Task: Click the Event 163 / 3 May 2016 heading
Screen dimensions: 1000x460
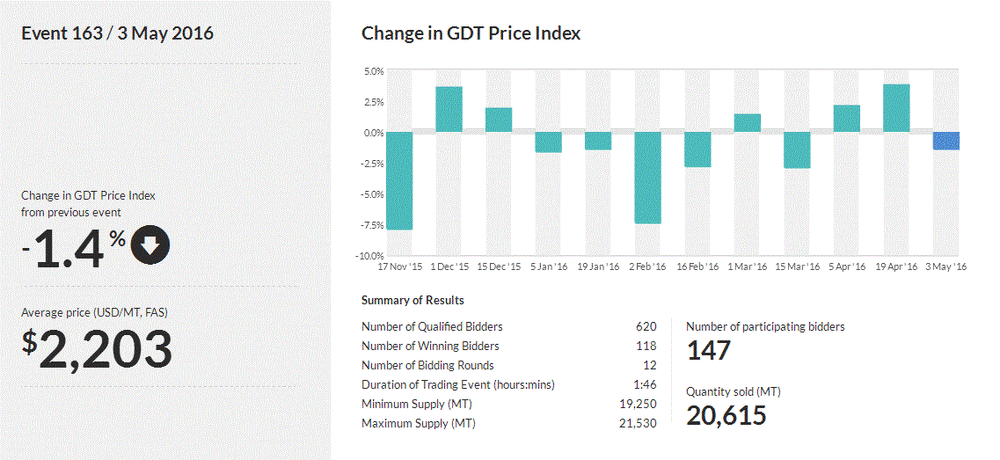Action: click(x=117, y=33)
